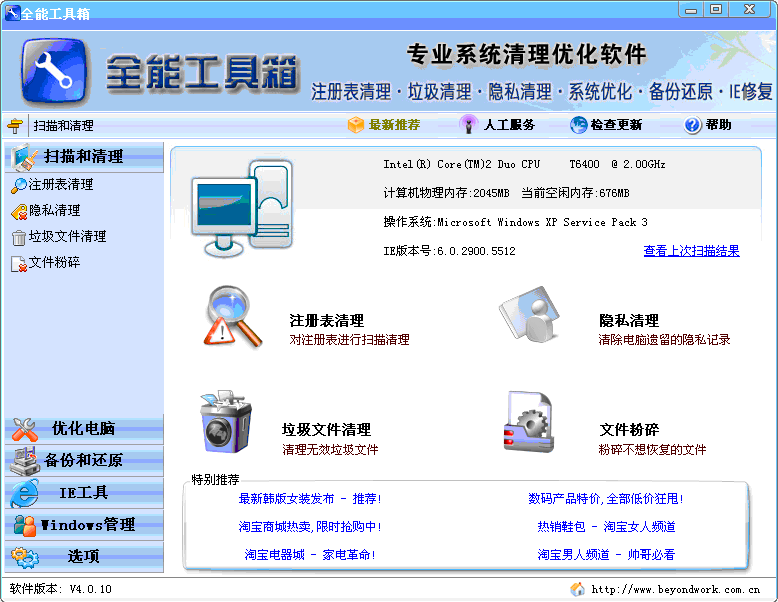Click description 清除电脑遗留的隐私记录
778x602 pixels.
point(664,340)
